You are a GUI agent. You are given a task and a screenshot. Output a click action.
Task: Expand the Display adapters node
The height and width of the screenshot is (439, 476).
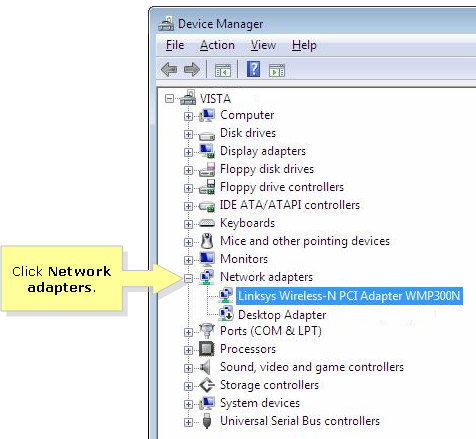188,152
